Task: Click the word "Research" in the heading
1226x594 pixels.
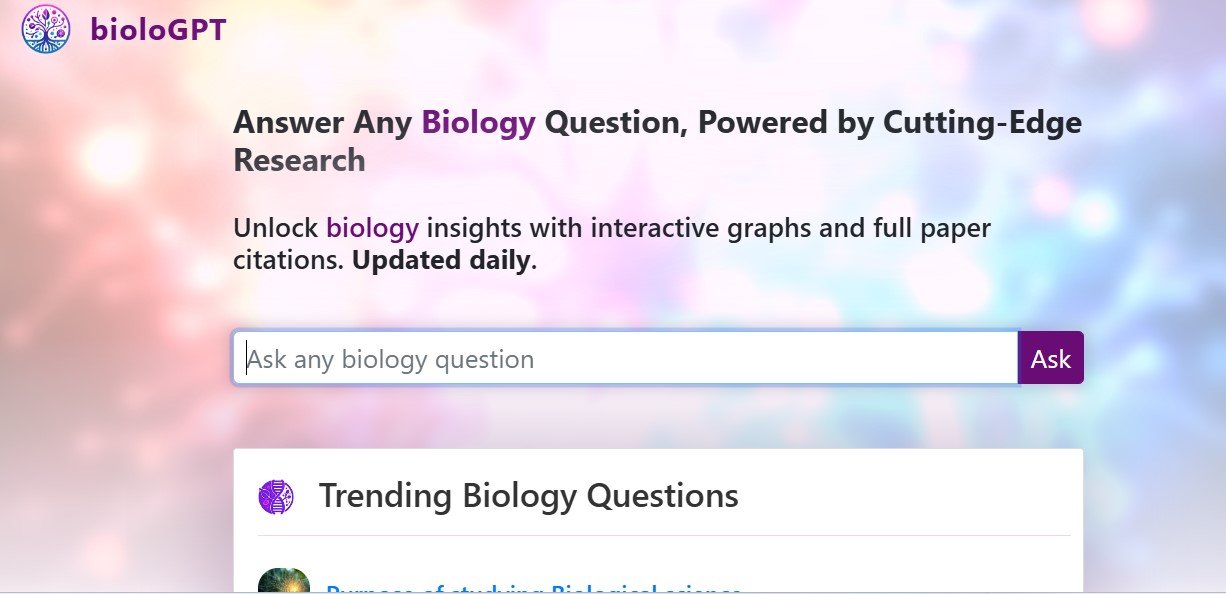Action: tap(298, 160)
